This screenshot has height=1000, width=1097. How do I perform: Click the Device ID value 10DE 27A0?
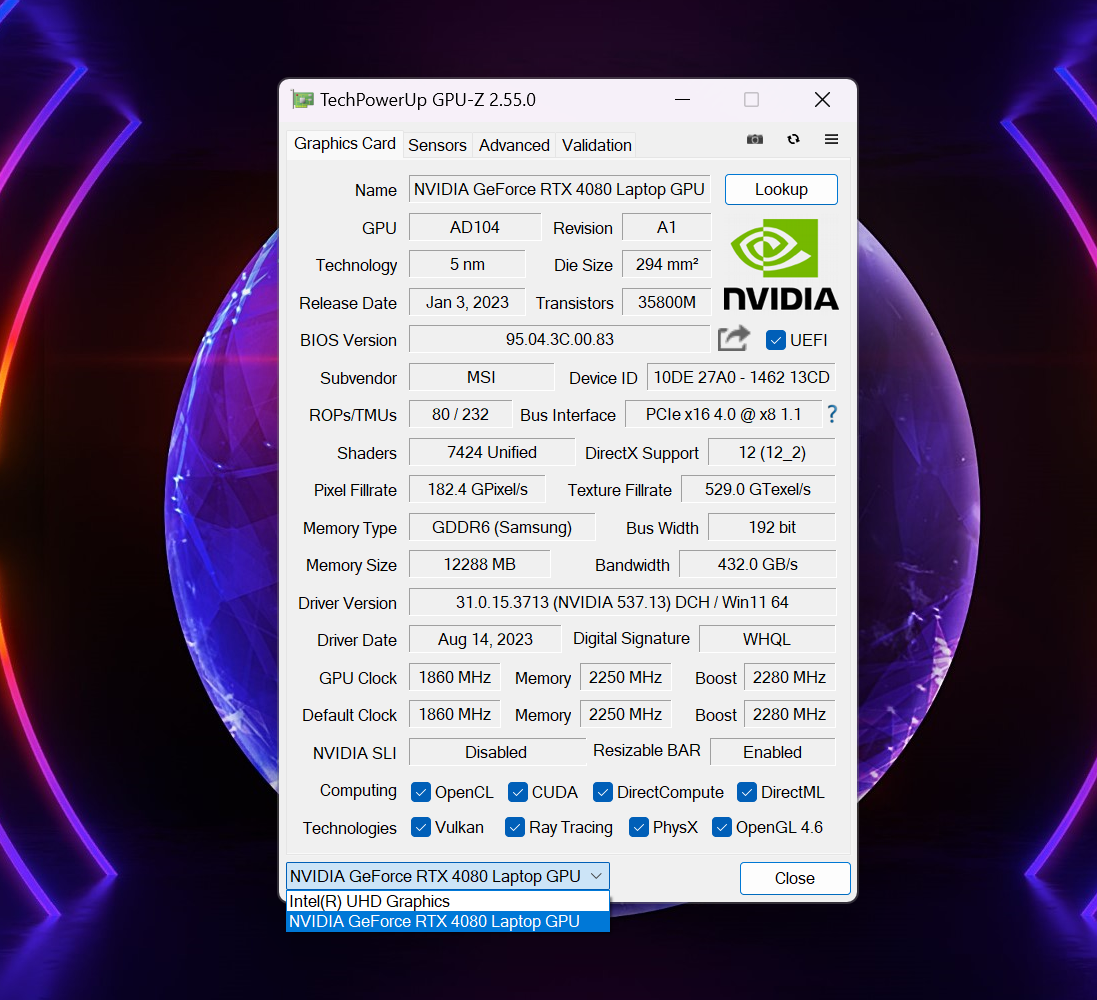741,377
